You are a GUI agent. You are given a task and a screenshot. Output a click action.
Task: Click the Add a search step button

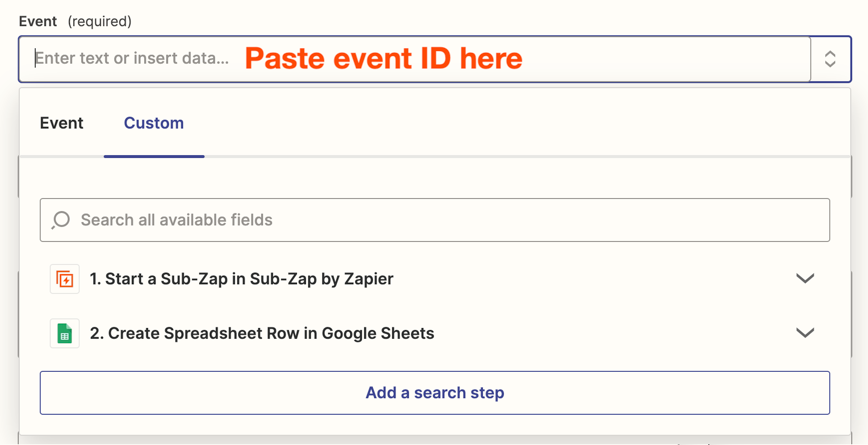435,393
